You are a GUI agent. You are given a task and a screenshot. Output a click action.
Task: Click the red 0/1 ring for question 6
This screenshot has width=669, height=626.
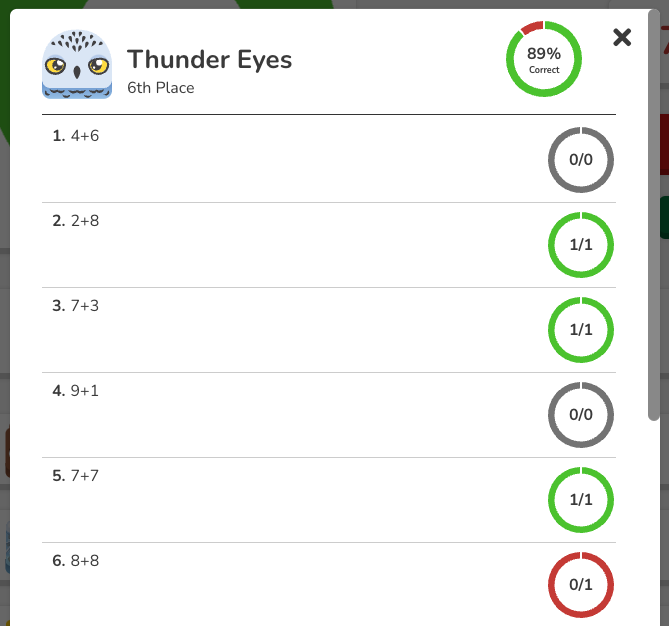pyautogui.click(x=581, y=585)
